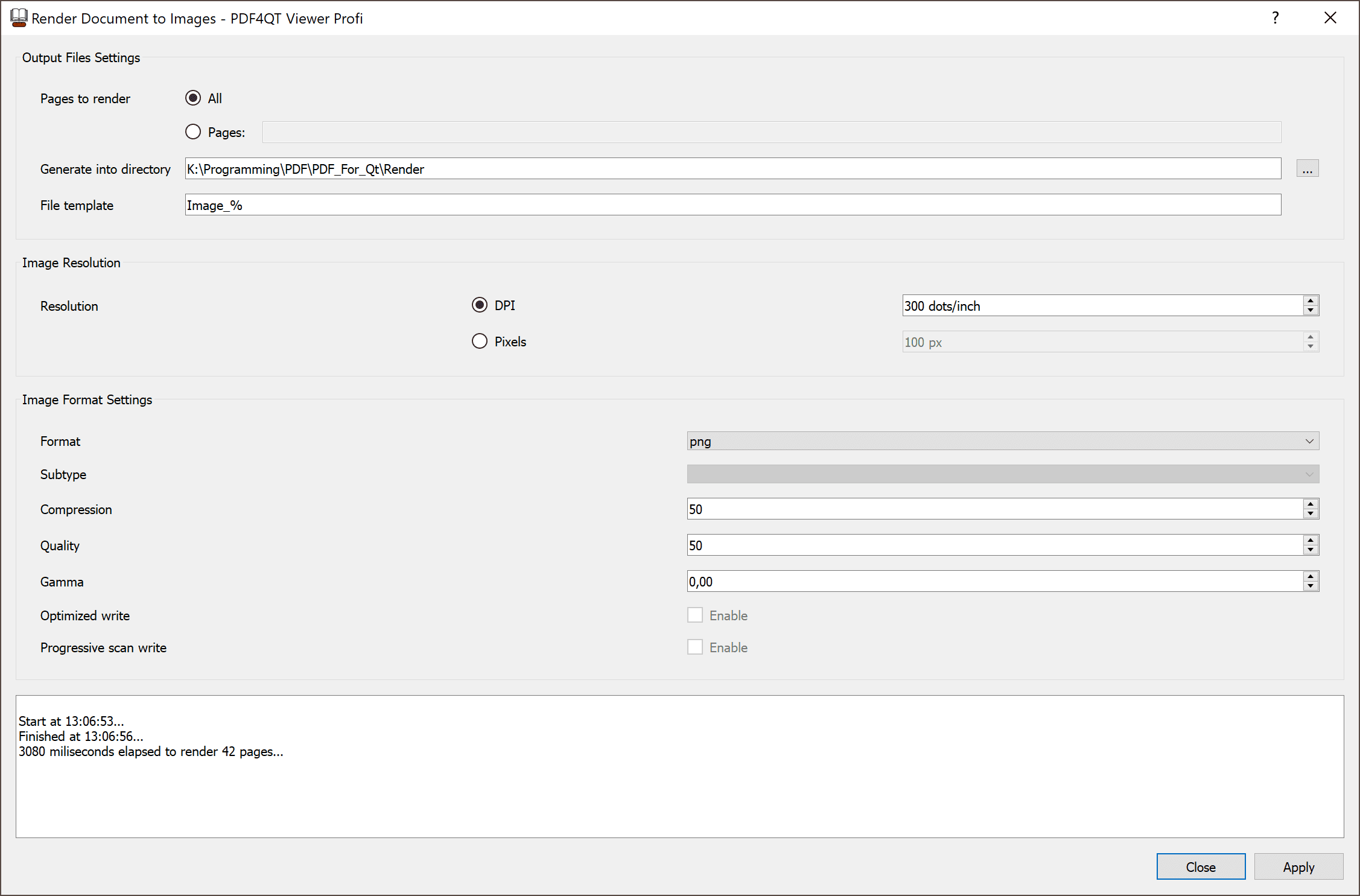Increase Gamma value with up arrow

(x=1311, y=576)
